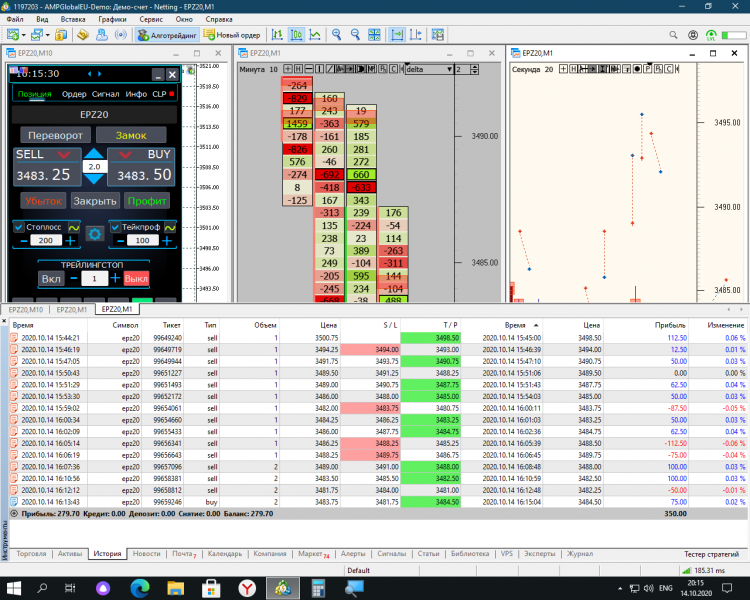The height and width of the screenshot is (600, 750).
Task: Toggle auto-scroll chart to end
Action: pos(397,35)
